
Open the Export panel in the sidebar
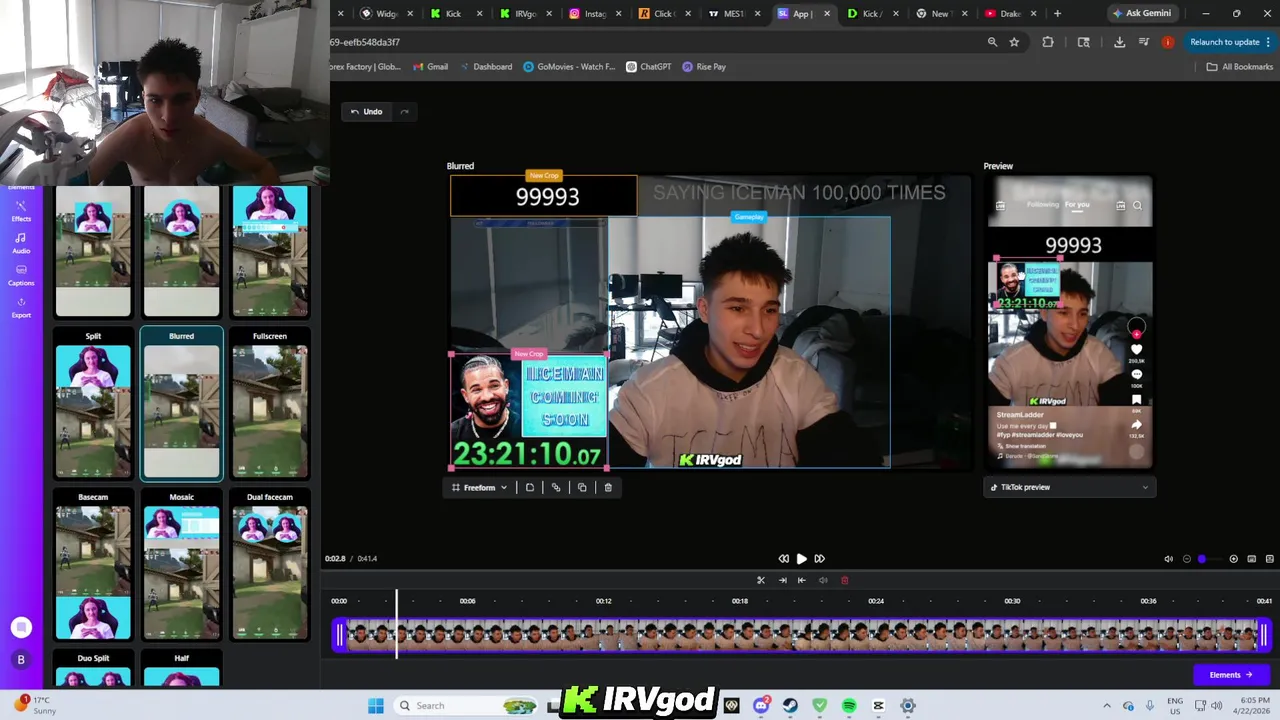point(21,307)
